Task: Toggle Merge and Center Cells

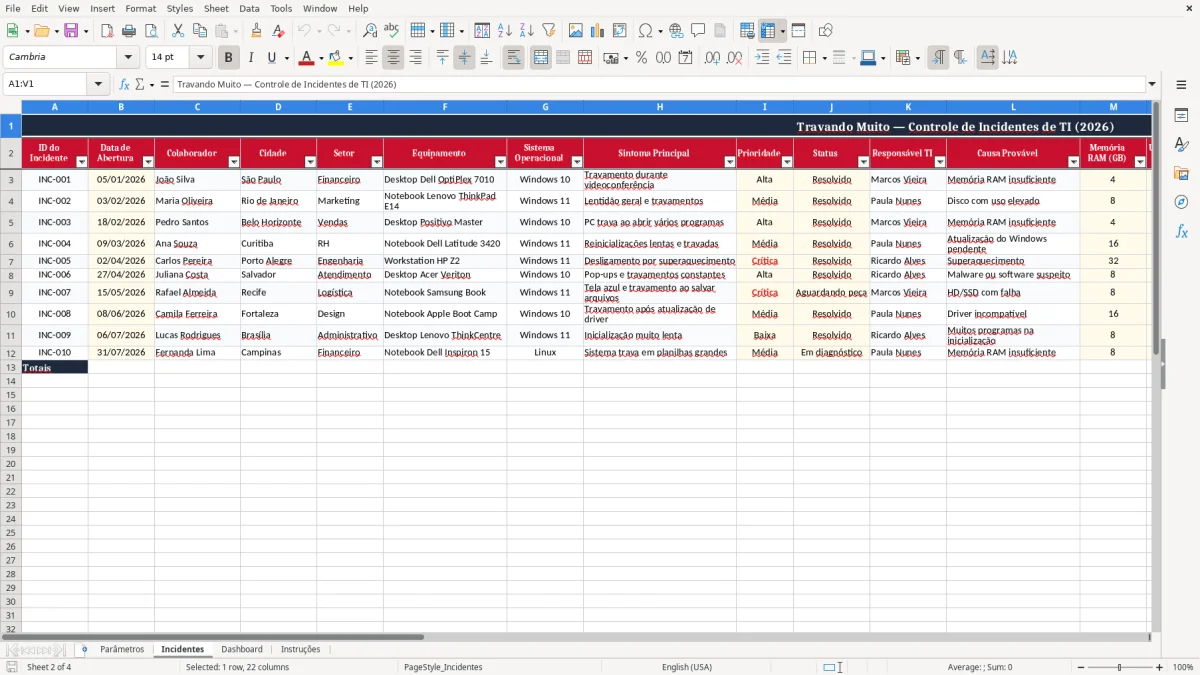Action: tap(541, 58)
